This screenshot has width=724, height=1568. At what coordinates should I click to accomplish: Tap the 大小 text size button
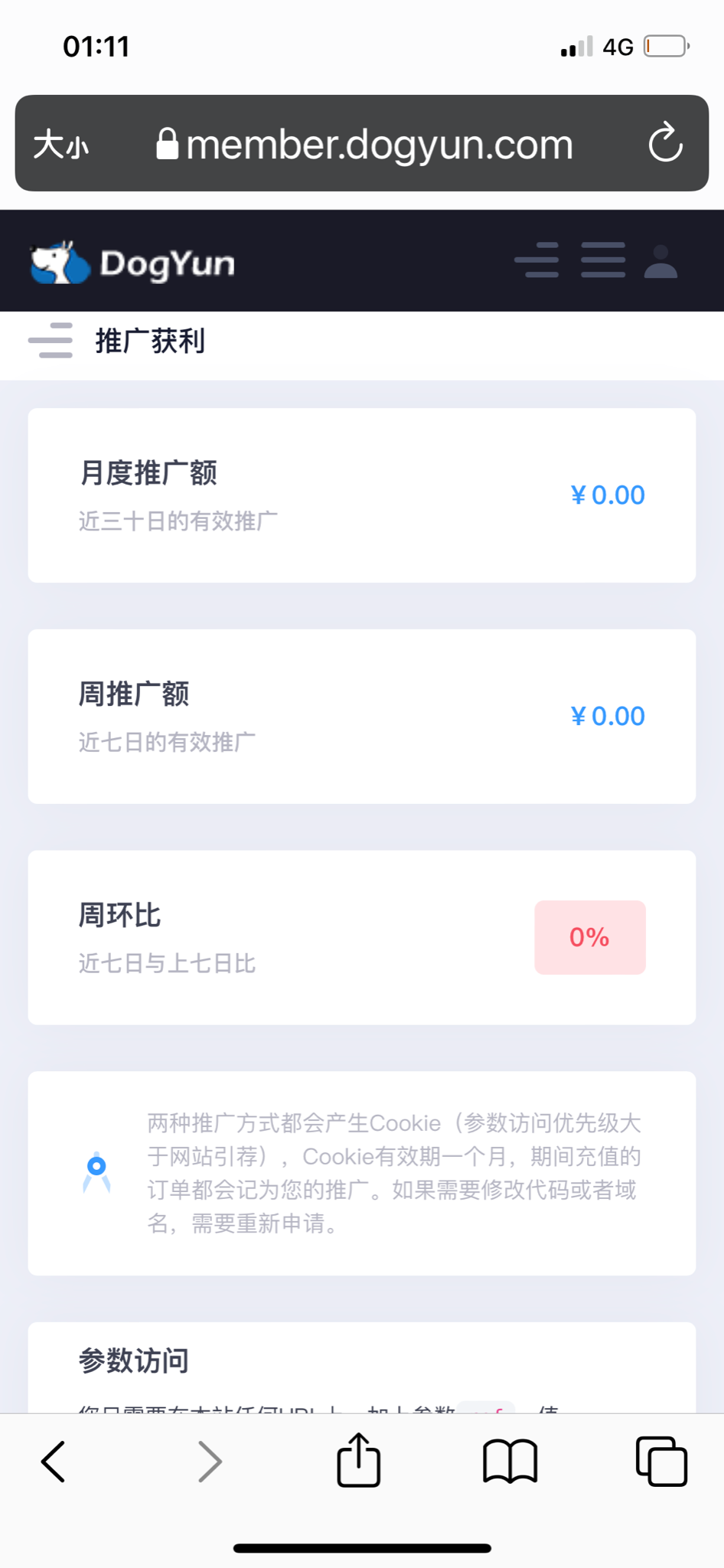point(61,144)
